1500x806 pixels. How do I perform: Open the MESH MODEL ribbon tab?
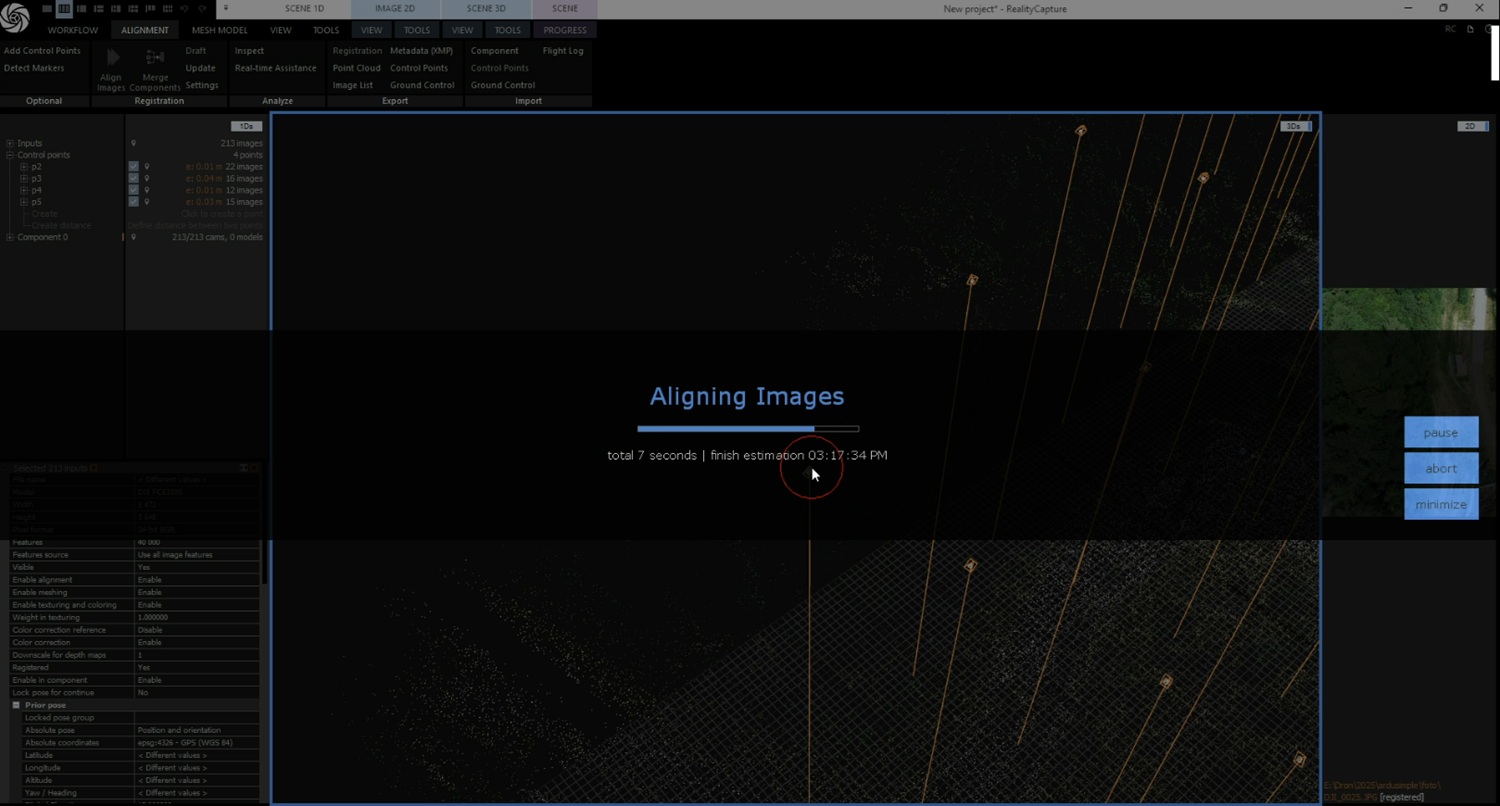pos(219,30)
